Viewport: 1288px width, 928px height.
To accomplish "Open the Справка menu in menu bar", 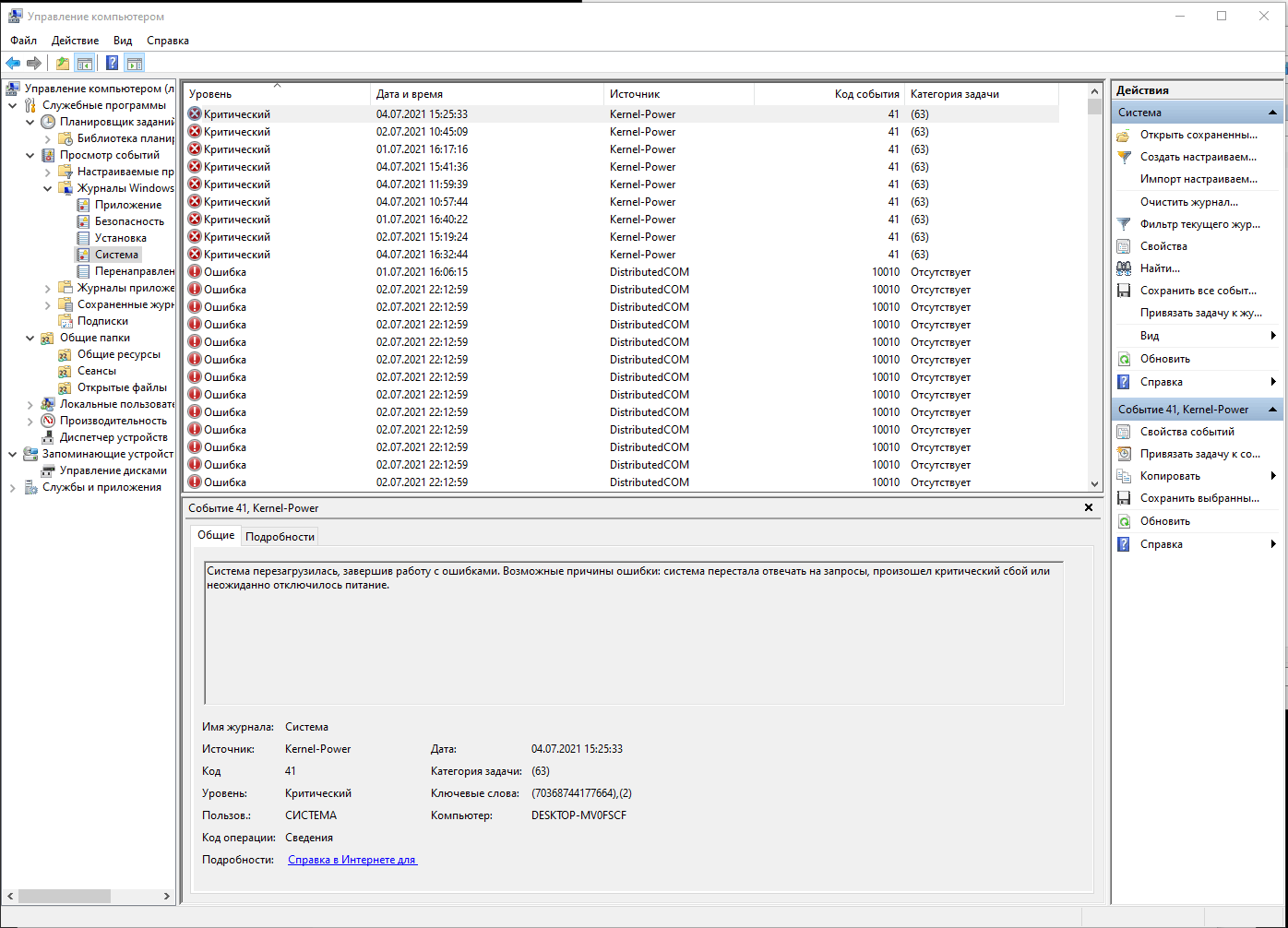I will coord(168,41).
